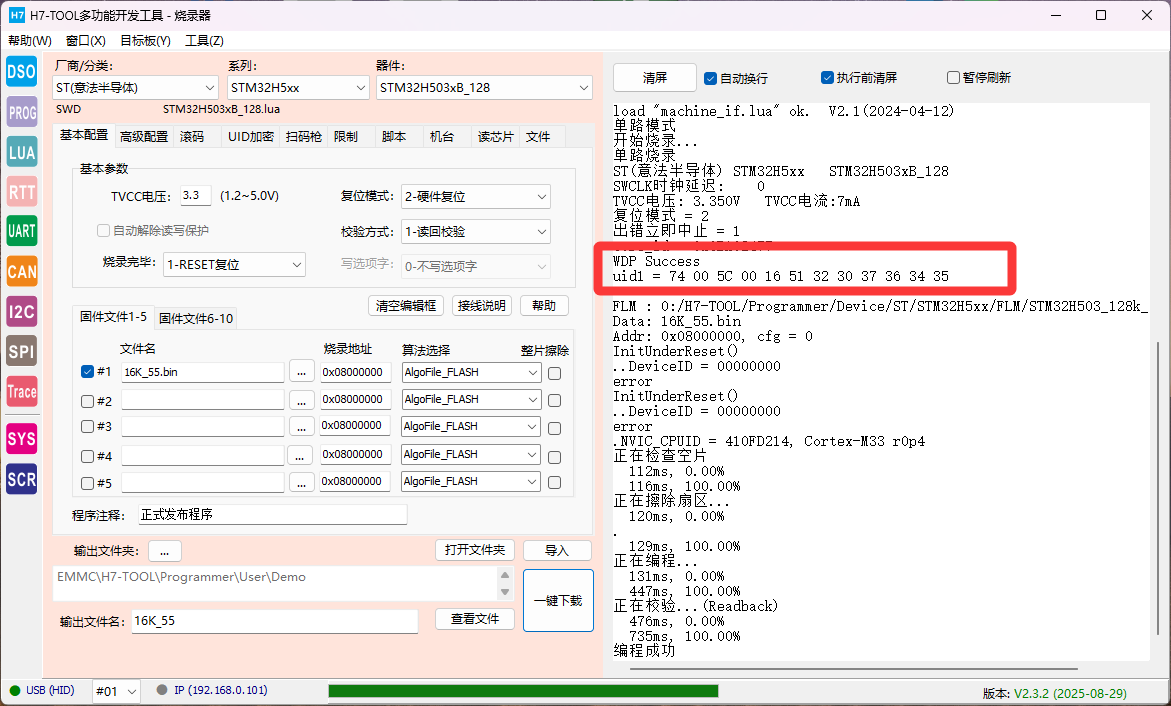Open the I2C module
This screenshot has height=706, width=1171.
[22, 312]
